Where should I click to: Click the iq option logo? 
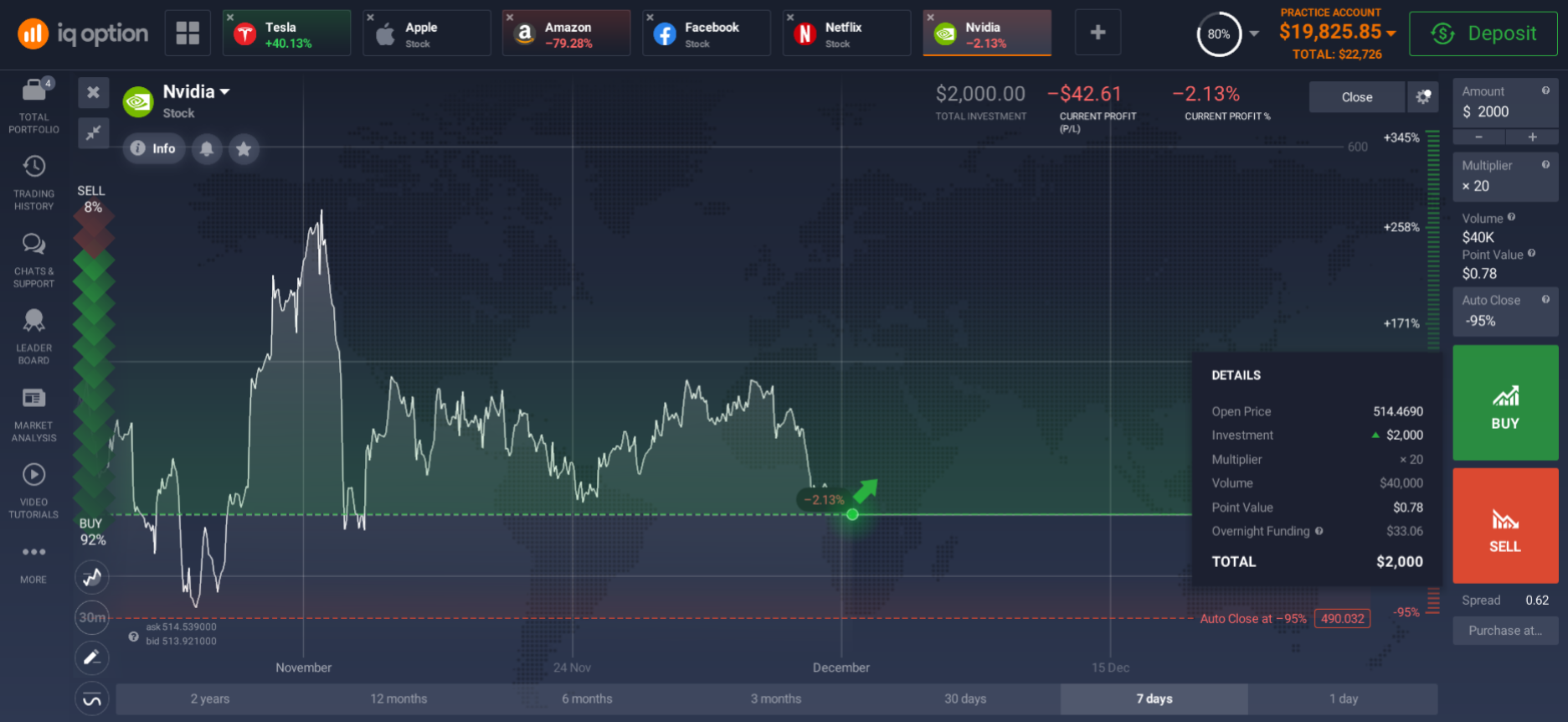(83, 34)
